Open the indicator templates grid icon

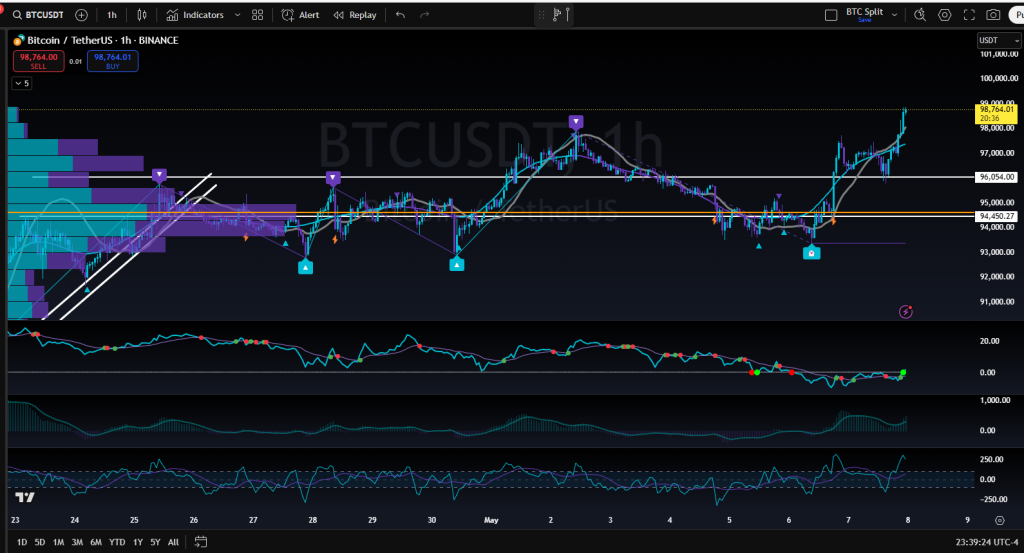click(x=257, y=14)
